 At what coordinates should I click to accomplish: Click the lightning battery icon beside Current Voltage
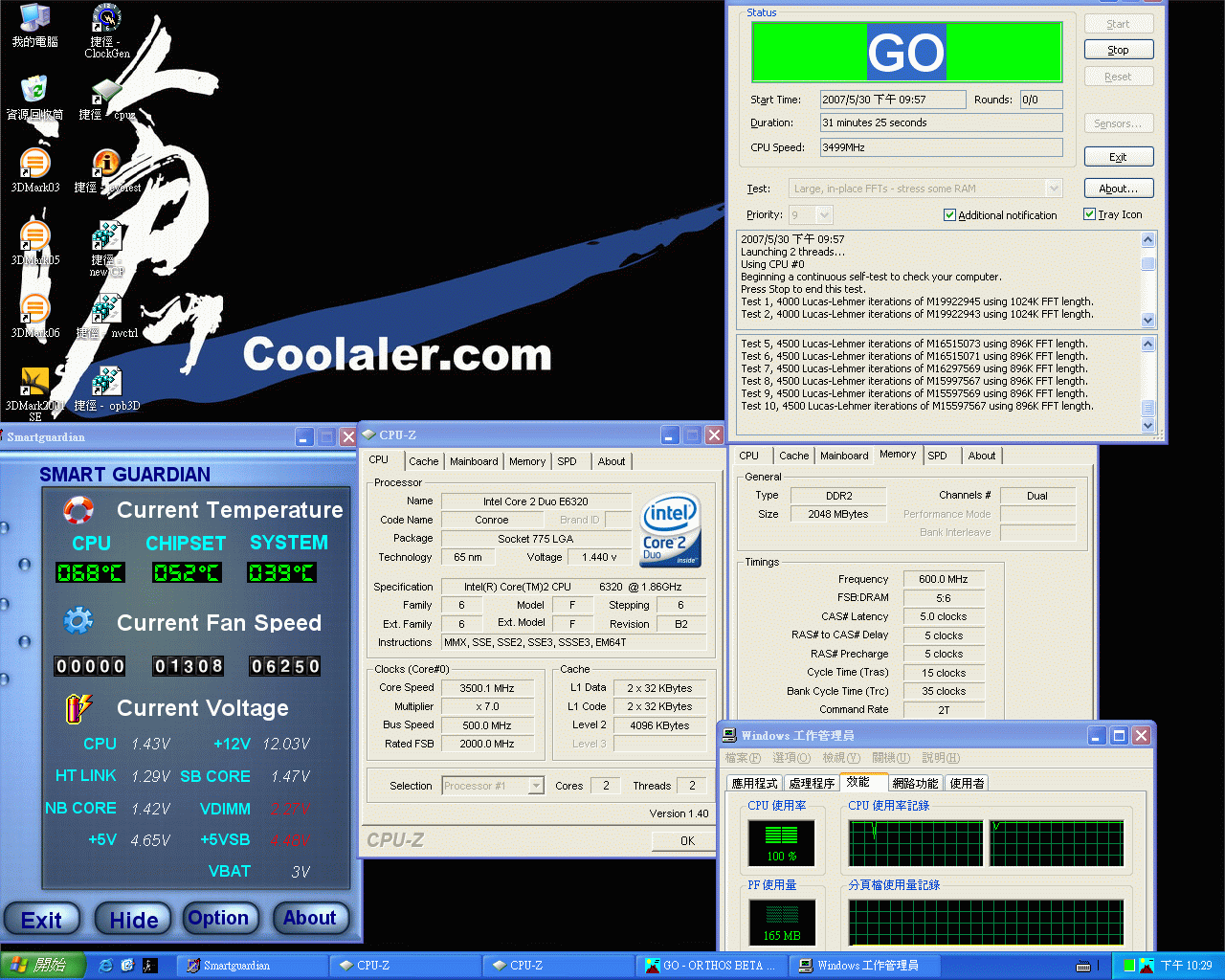(x=78, y=707)
